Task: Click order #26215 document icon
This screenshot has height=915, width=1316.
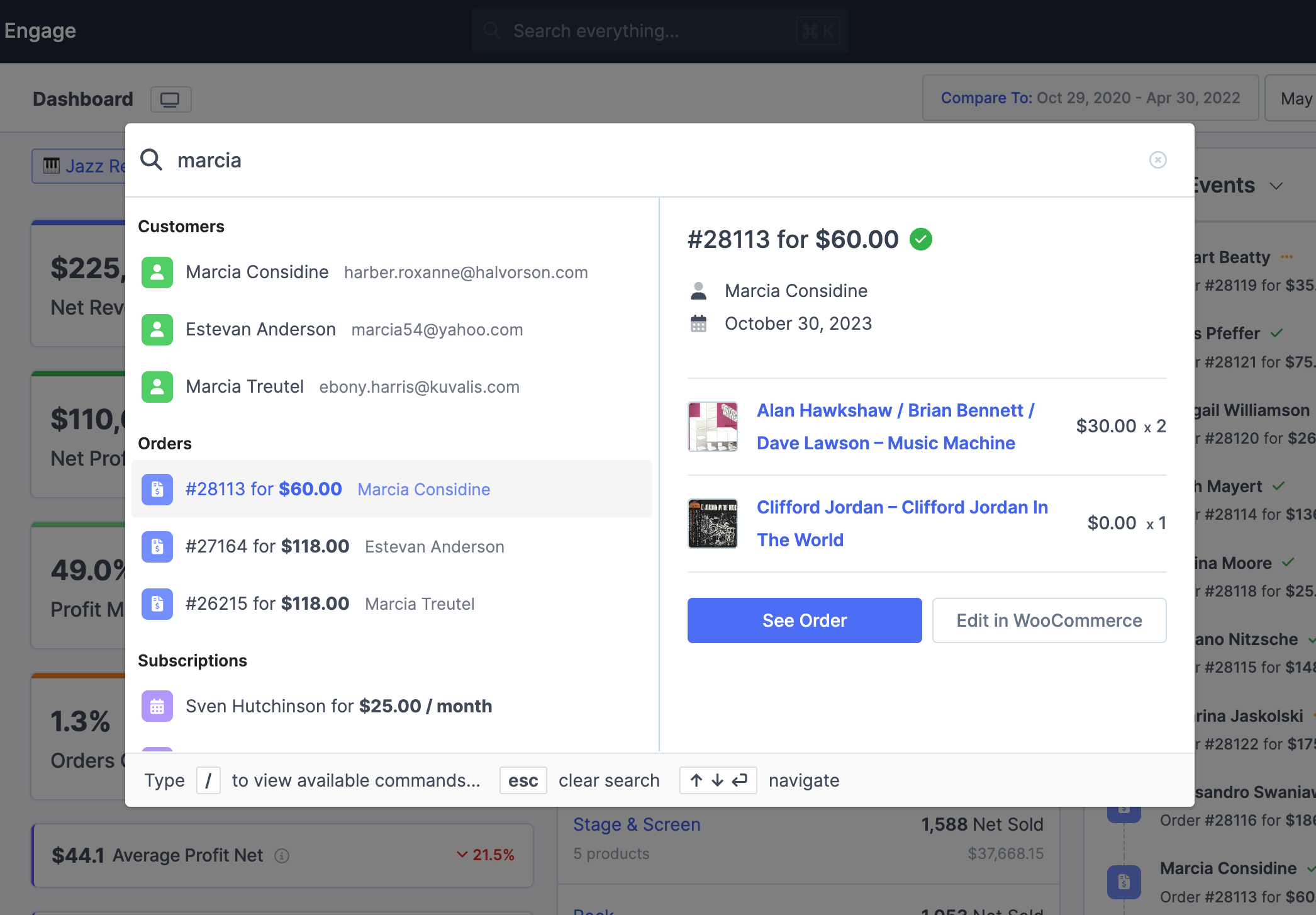Action: [157, 603]
